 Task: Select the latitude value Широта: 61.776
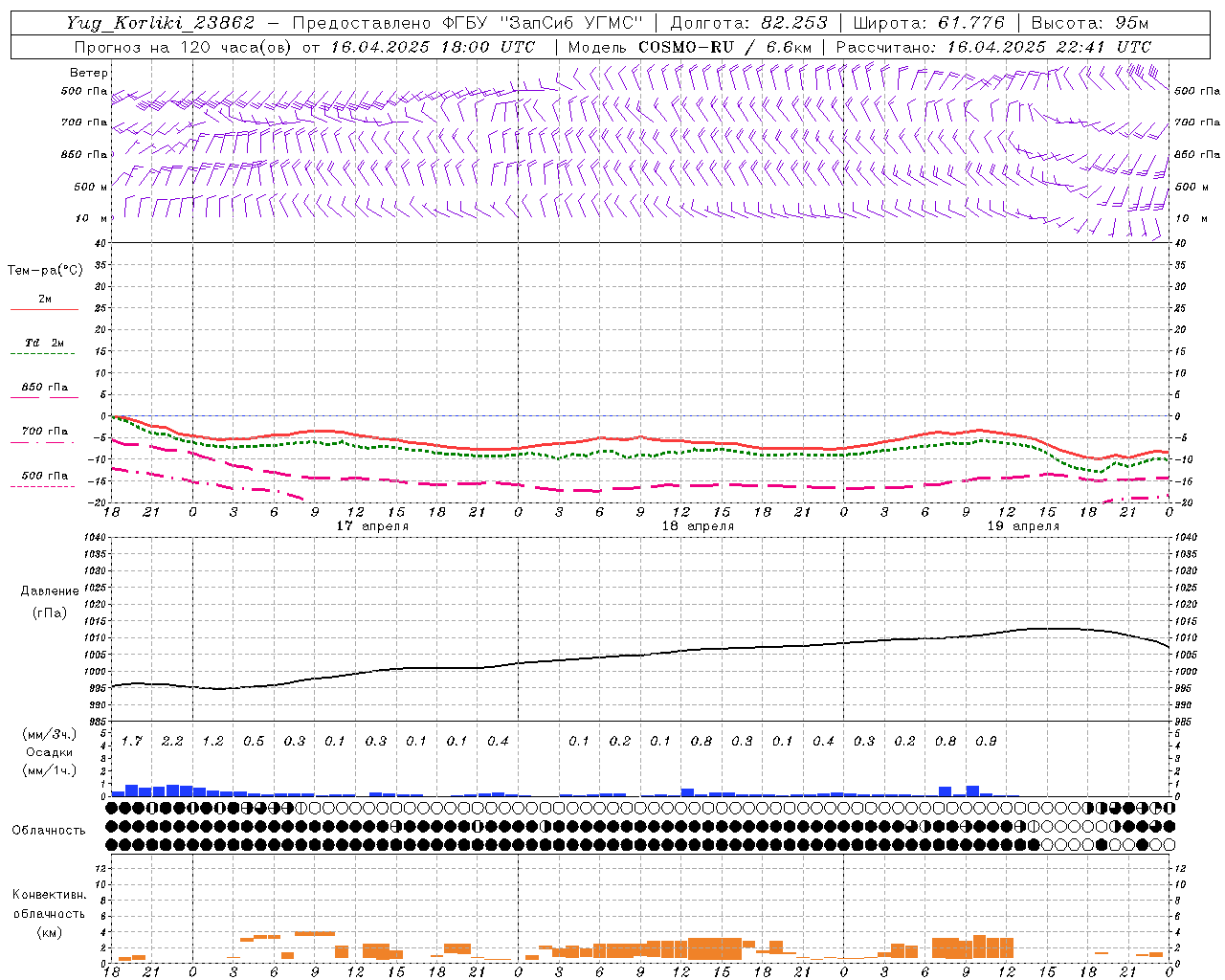[x=928, y=23]
